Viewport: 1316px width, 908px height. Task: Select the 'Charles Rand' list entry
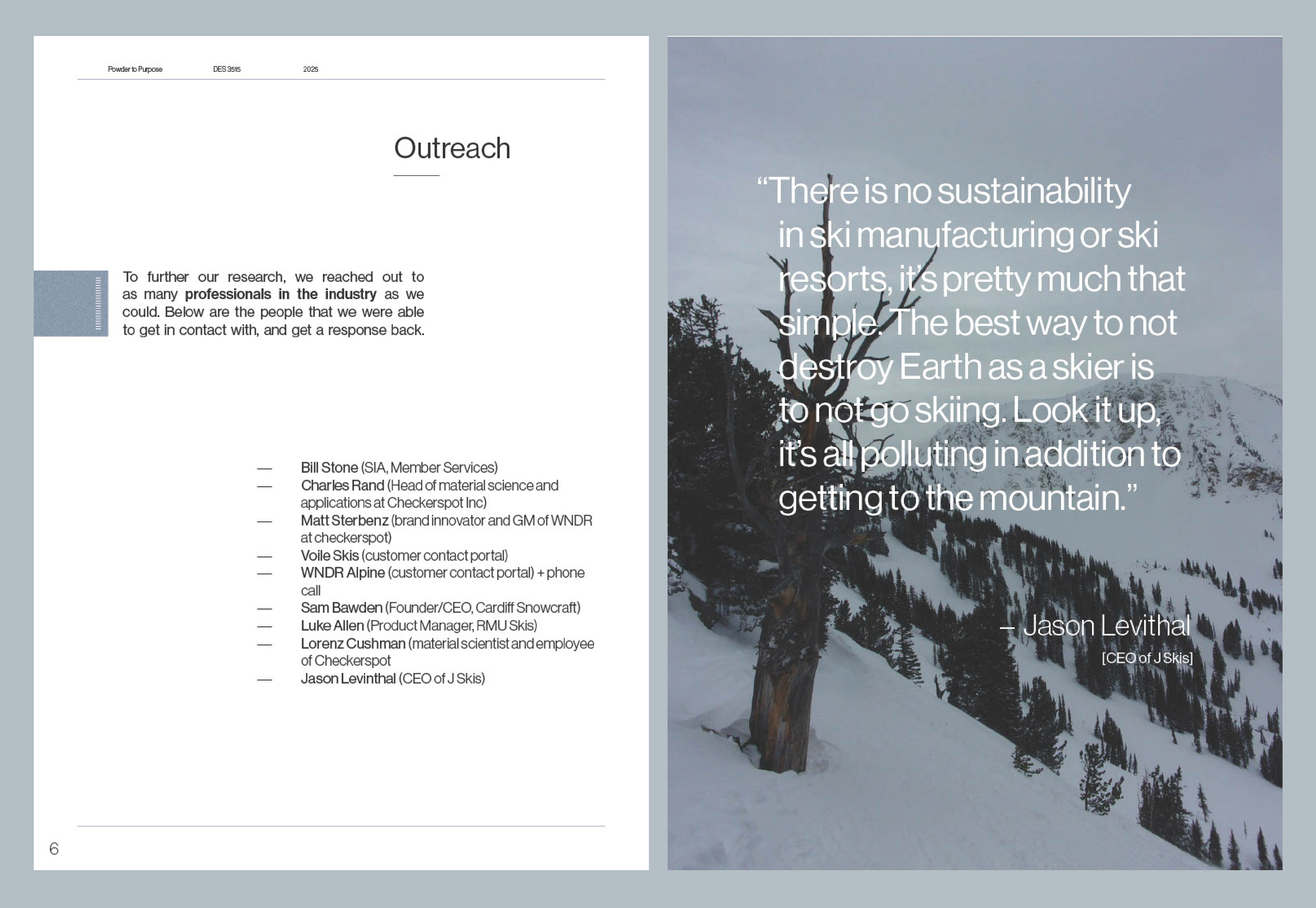429,494
